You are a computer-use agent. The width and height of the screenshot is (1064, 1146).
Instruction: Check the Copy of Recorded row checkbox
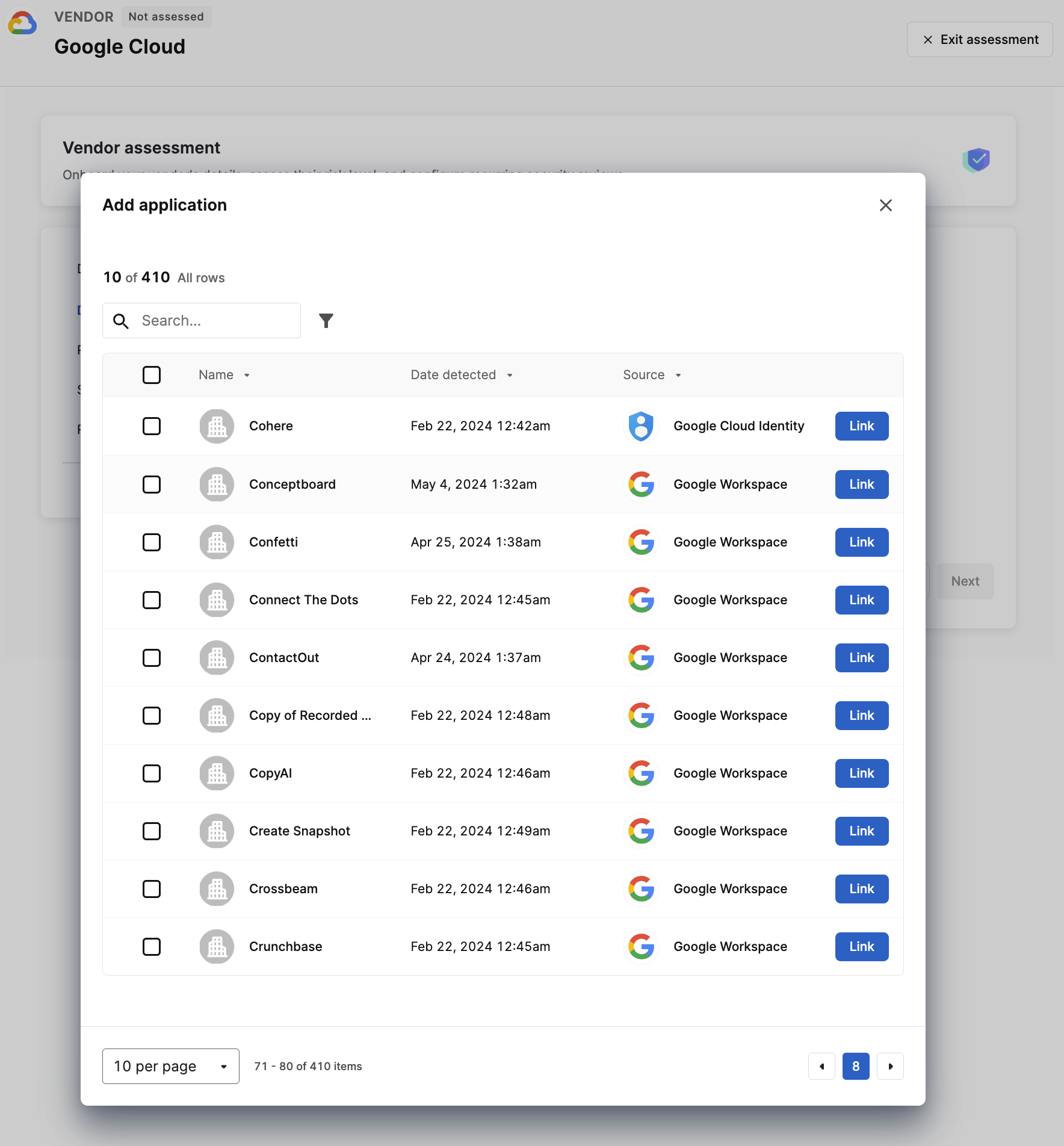pyautogui.click(x=152, y=716)
